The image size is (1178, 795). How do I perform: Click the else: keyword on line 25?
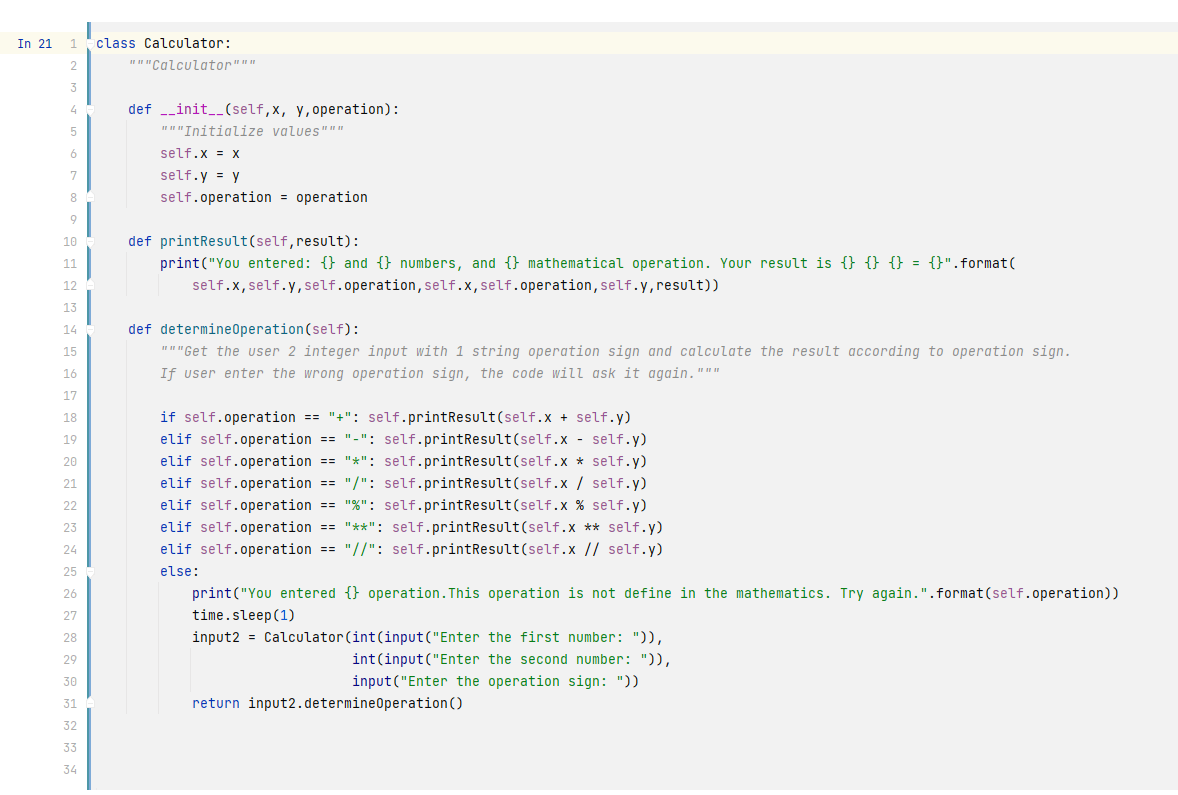[x=180, y=572]
